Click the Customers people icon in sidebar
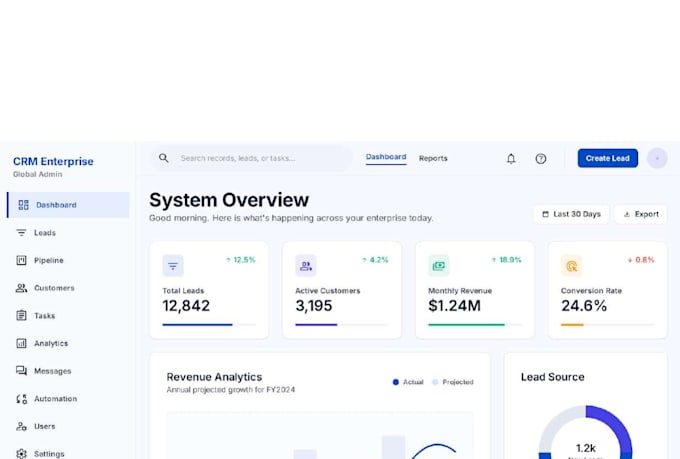This screenshot has width=680, height=459. (21, 288)
